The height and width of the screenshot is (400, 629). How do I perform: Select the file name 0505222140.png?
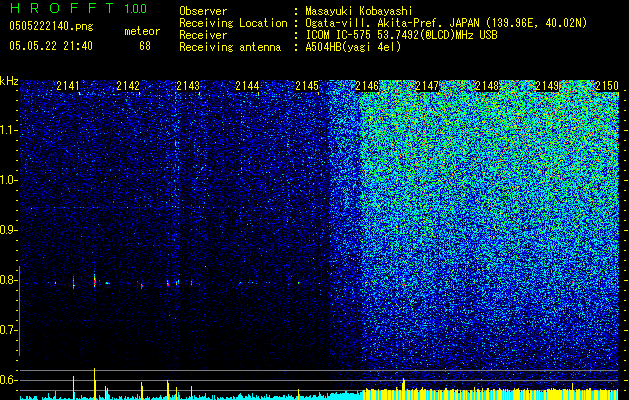pos(51,27)
